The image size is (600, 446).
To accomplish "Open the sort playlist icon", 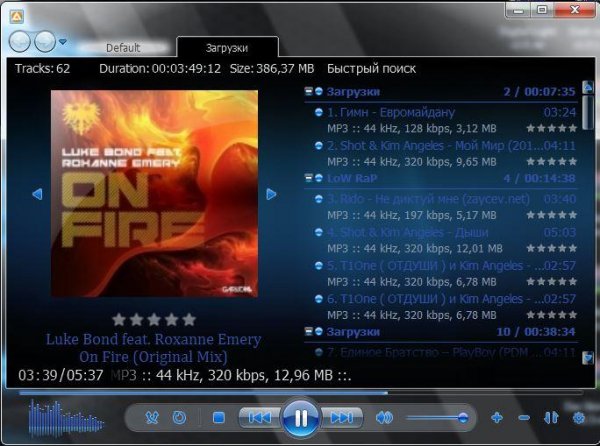I will pos(551,418).
